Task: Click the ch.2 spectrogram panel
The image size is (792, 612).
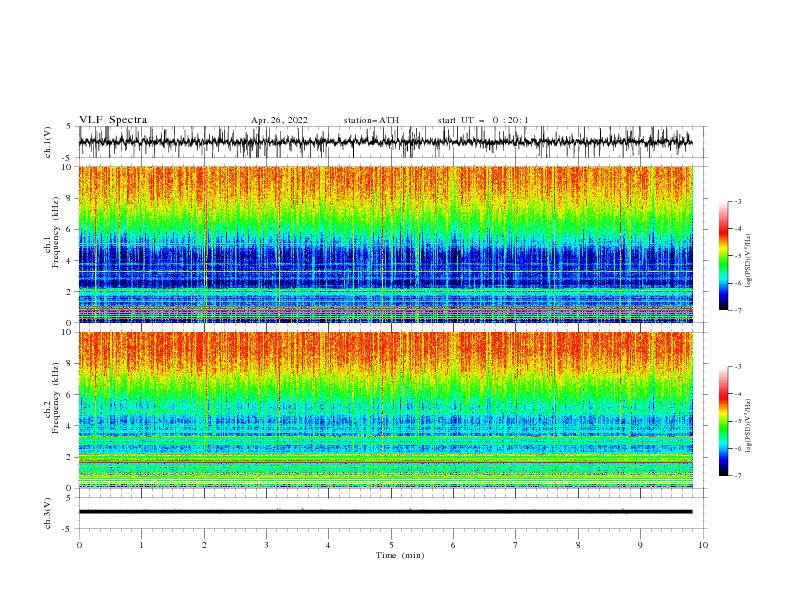Action: pyautogui.click(x=385, y=410)
